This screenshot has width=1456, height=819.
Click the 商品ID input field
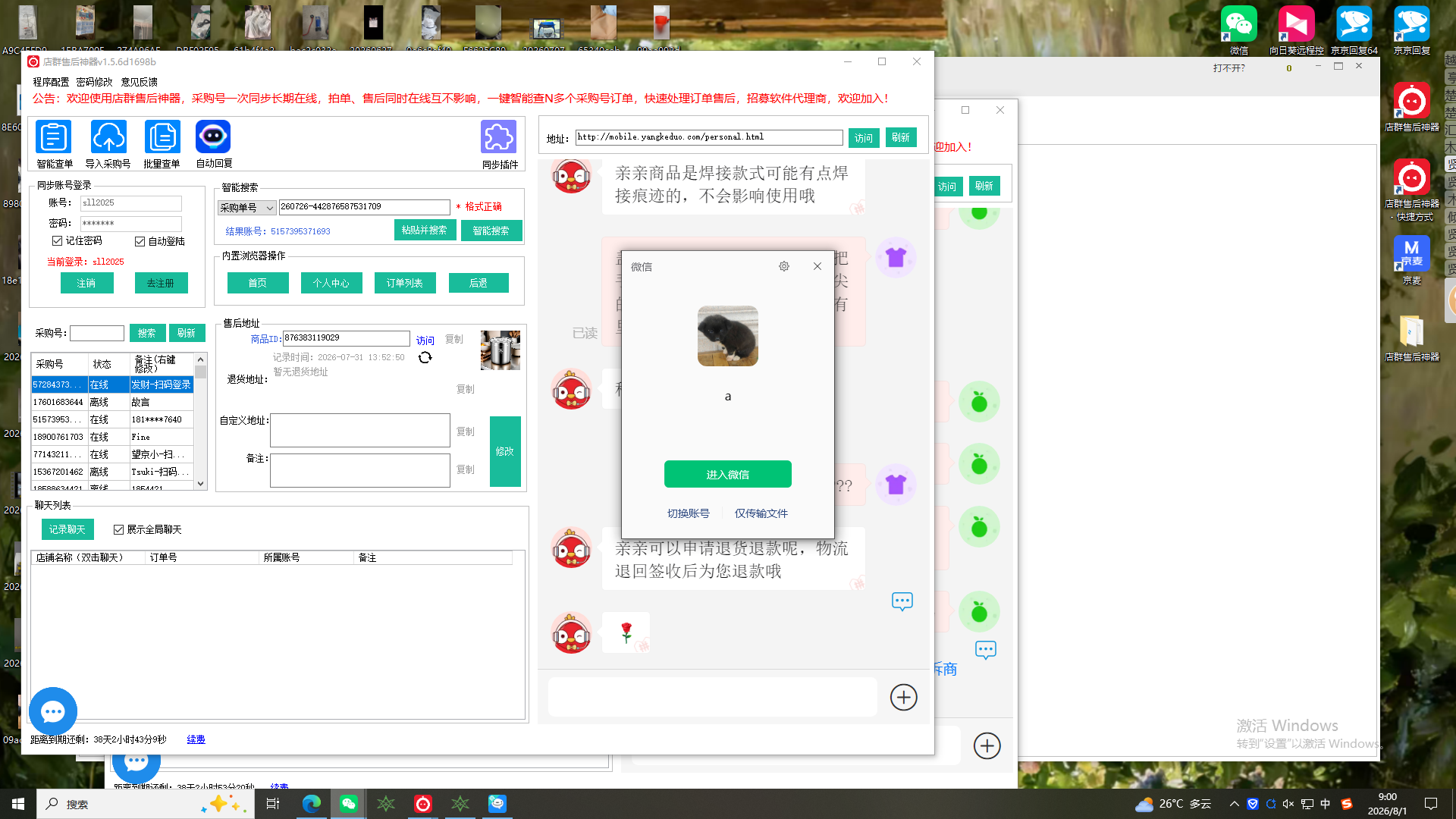[x=347, y=338]
